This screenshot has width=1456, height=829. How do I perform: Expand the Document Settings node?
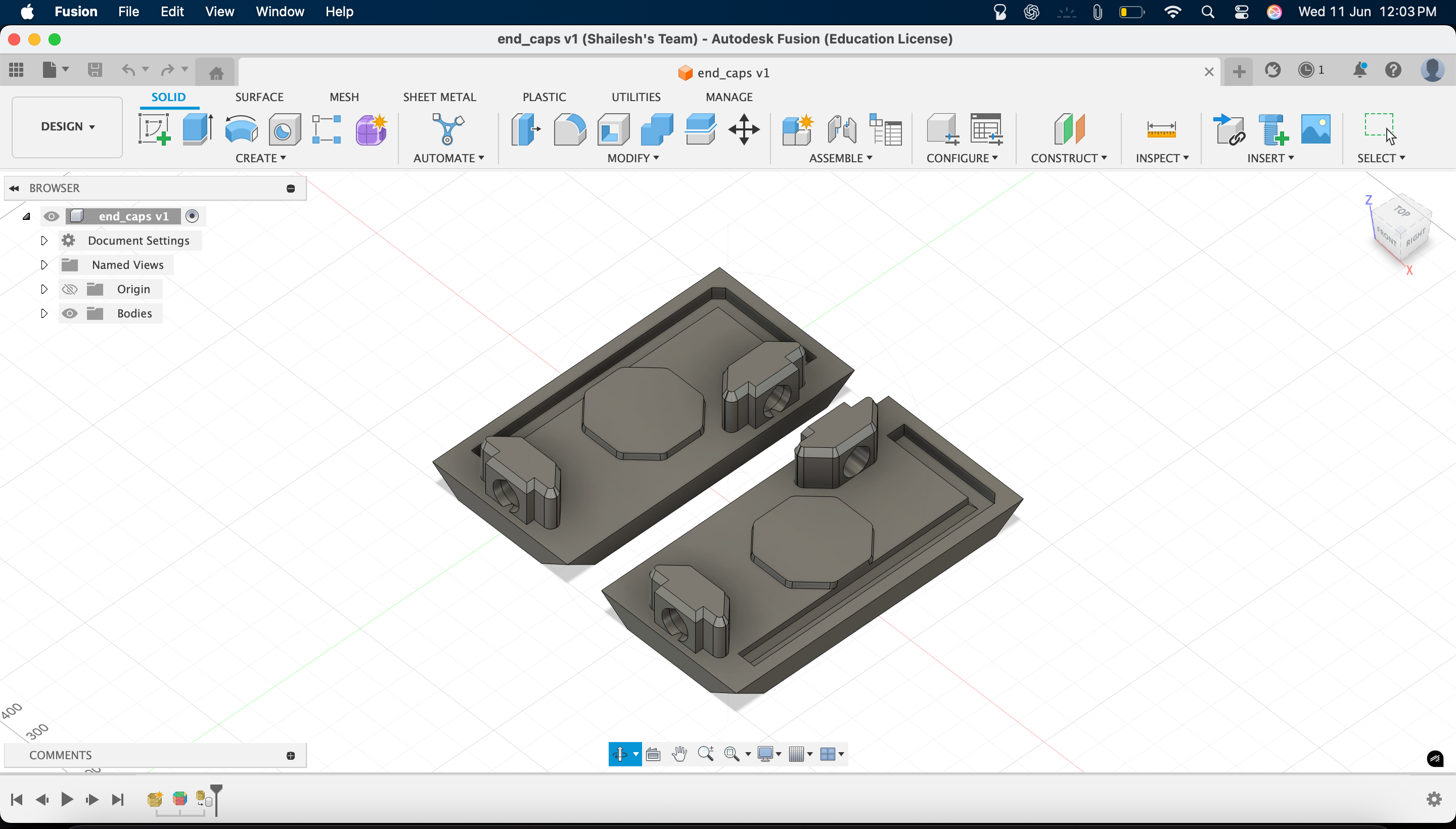[44, 241]
